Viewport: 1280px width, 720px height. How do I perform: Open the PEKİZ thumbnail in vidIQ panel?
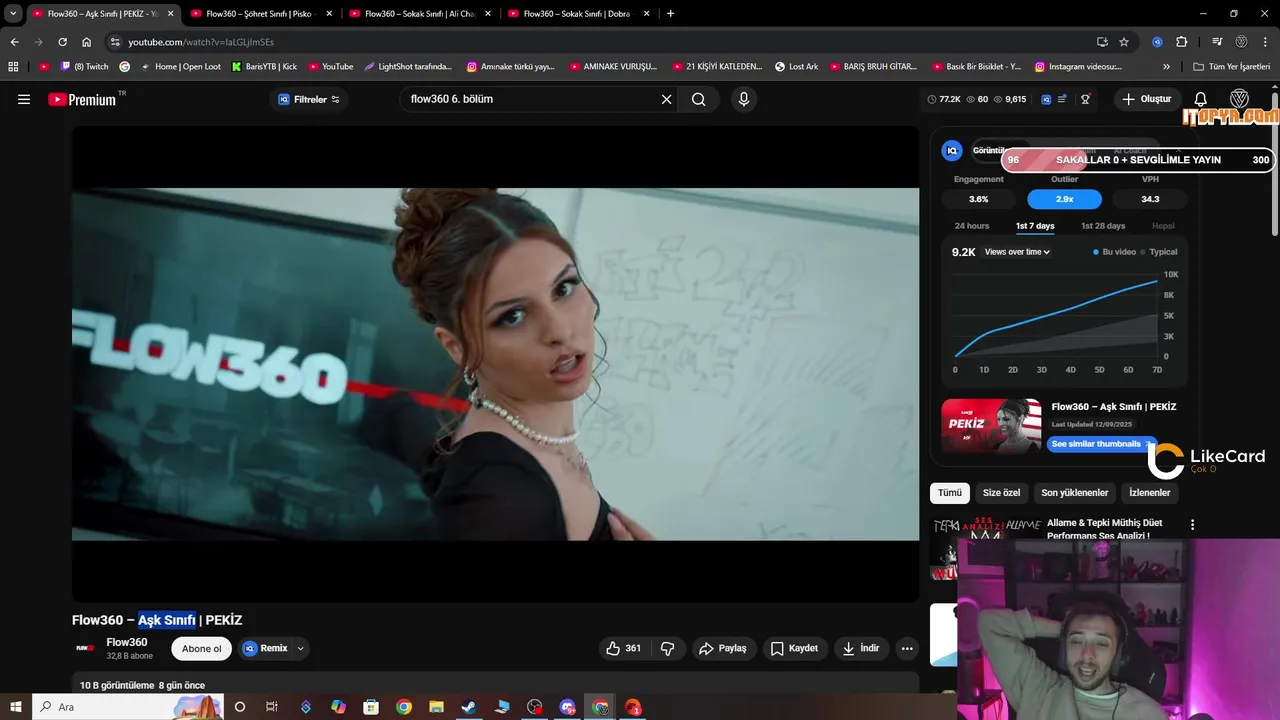pyautogui.click(x=991, y=425)
